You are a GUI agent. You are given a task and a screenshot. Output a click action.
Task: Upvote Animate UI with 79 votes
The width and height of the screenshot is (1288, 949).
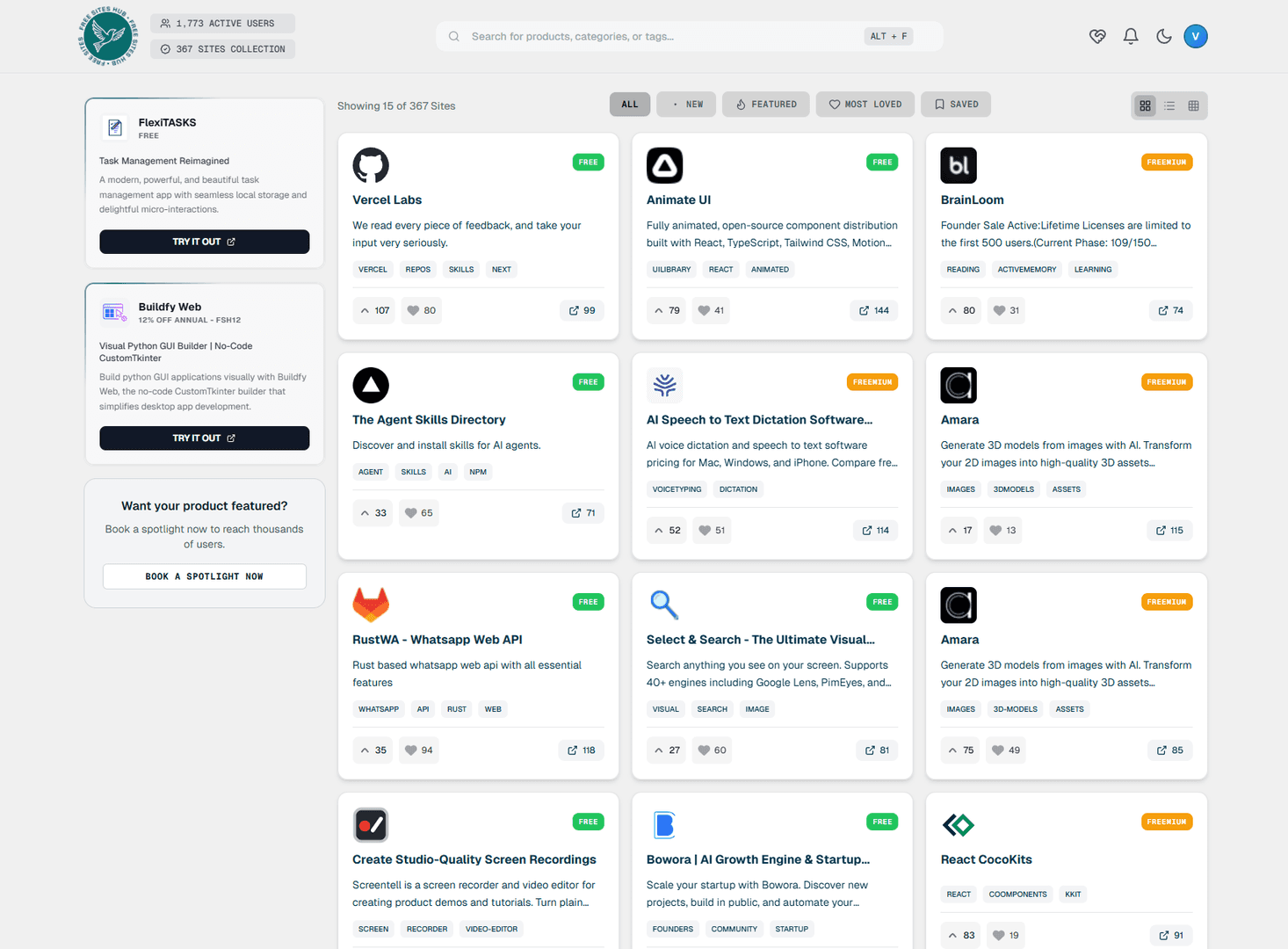coord(667,310)
